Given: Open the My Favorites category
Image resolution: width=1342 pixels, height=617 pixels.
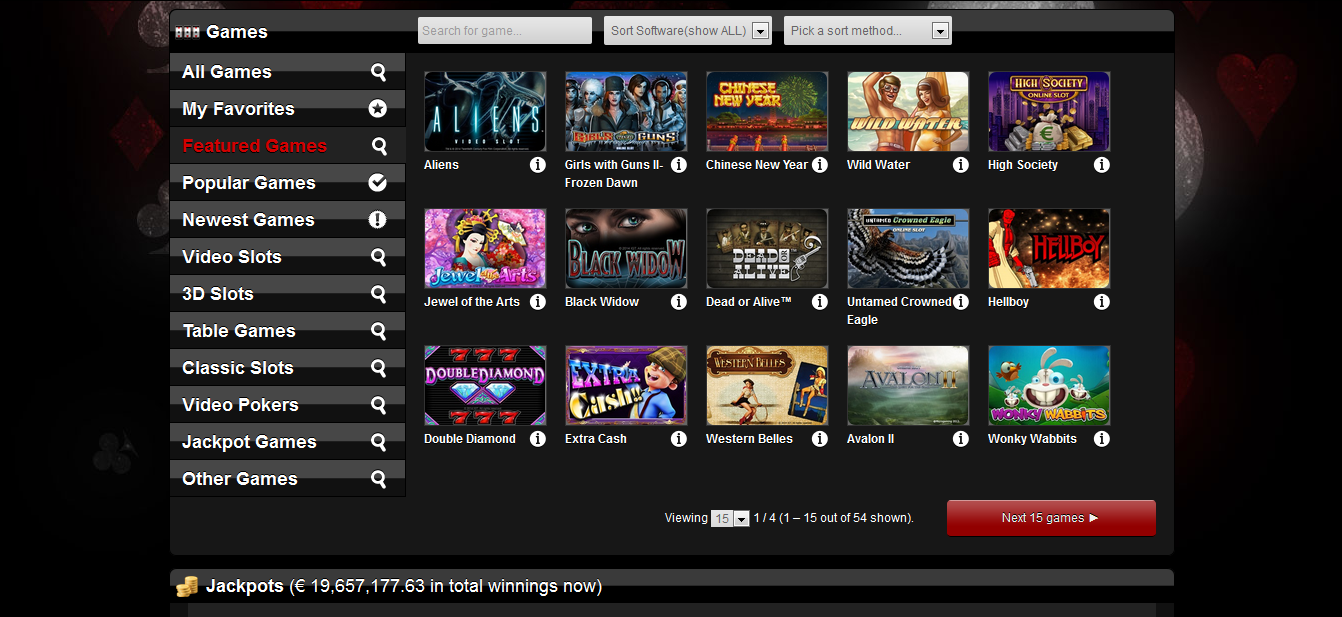Looking at the screenshot, I should tap(288, 109).
